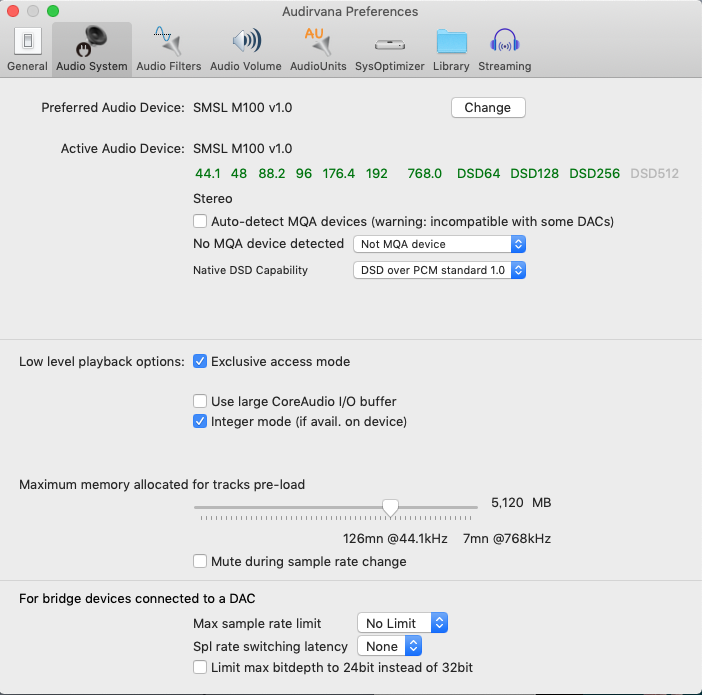Click the DSD128 format label
Viewport: 702px width, 695px height.
point(535,173)
